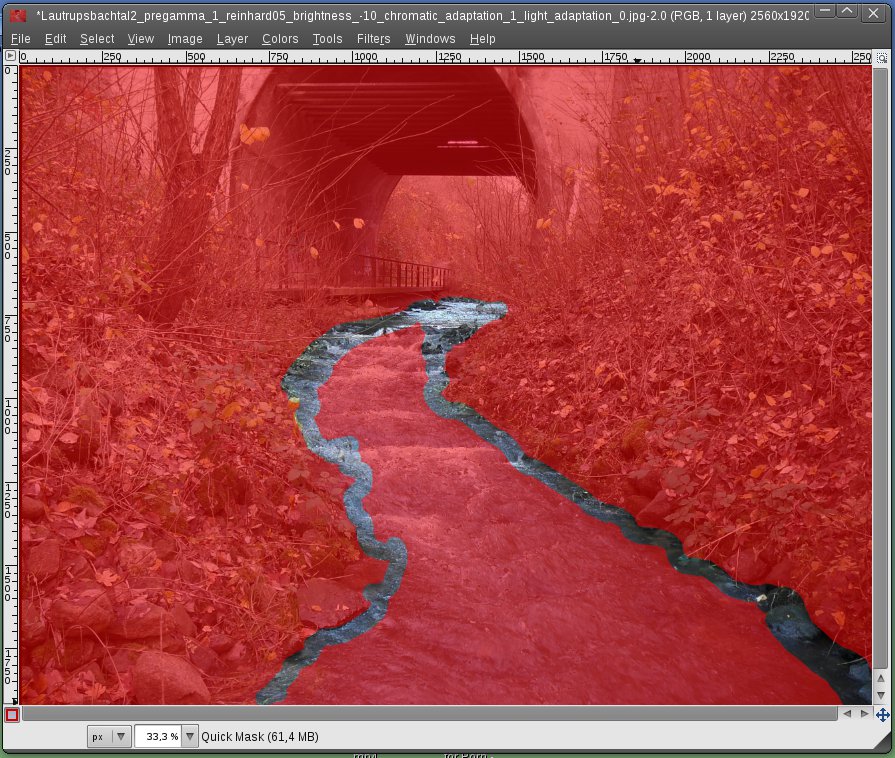This screenshot has height=758, width=895.
Task: Click the 33,3 % zoom field
Action: (158, 736)
